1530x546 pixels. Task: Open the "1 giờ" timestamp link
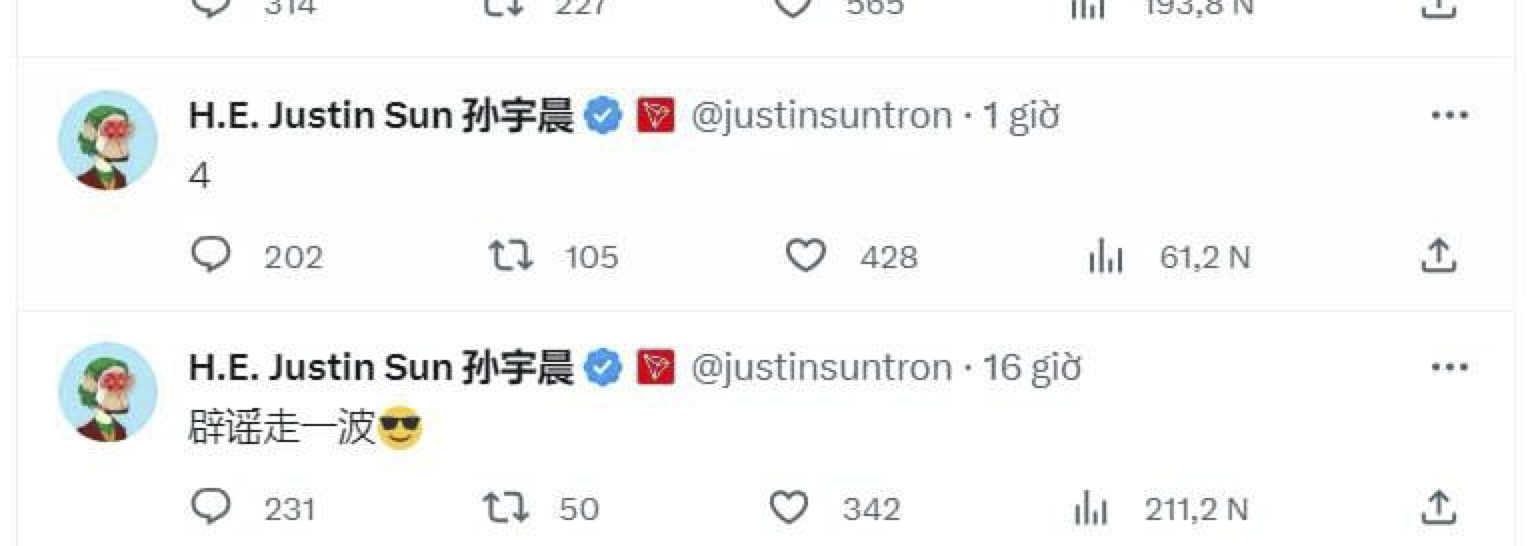[x=1021, y=116]
